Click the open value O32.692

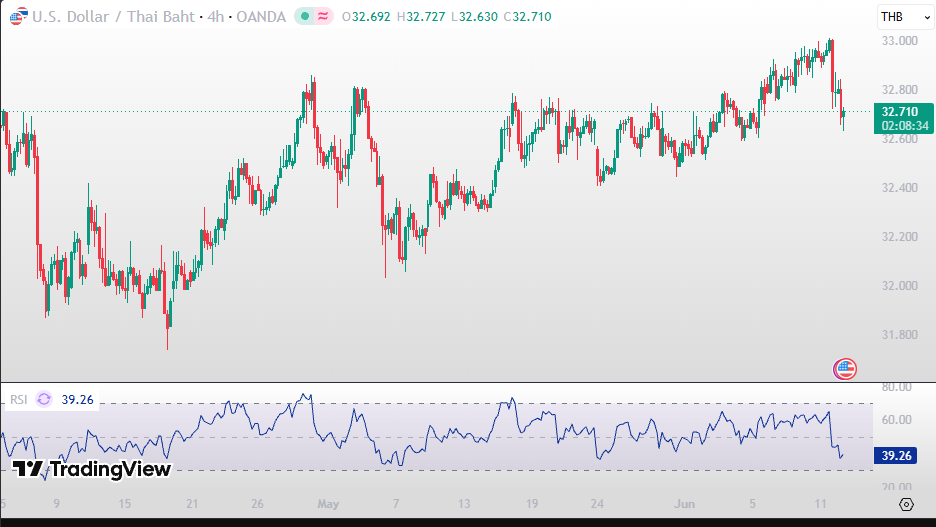coord(366,17)
